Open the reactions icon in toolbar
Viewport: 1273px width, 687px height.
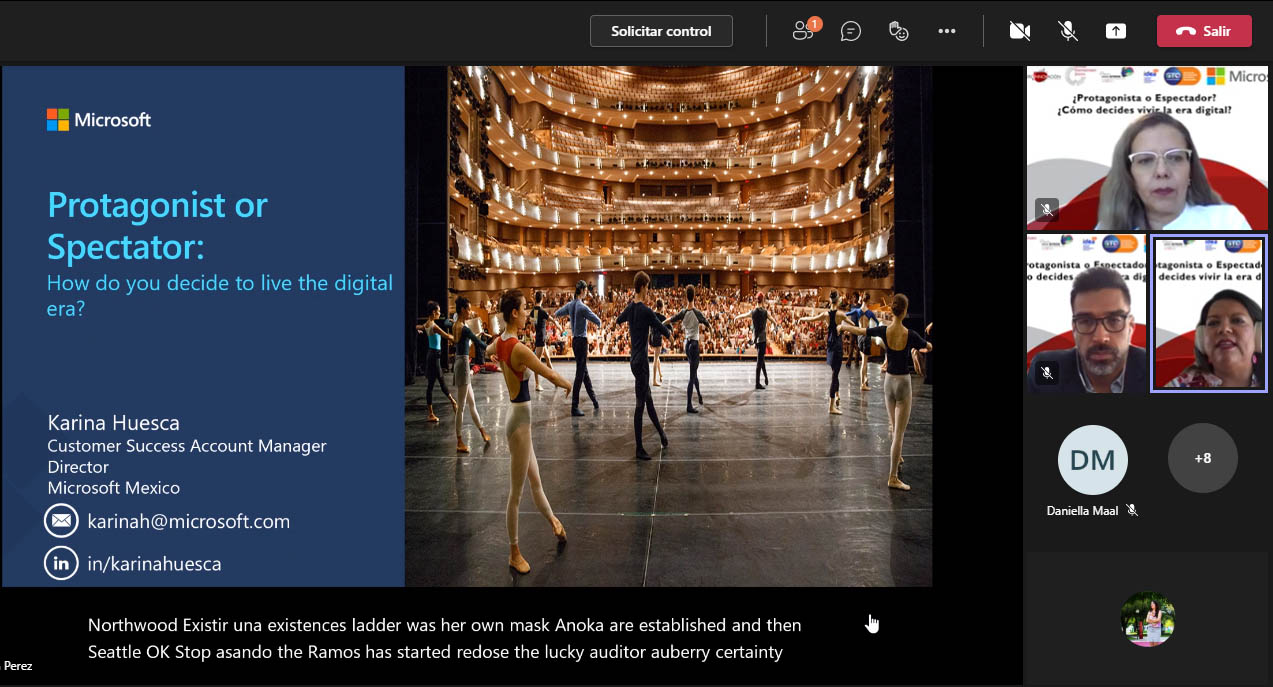point(899,31)
